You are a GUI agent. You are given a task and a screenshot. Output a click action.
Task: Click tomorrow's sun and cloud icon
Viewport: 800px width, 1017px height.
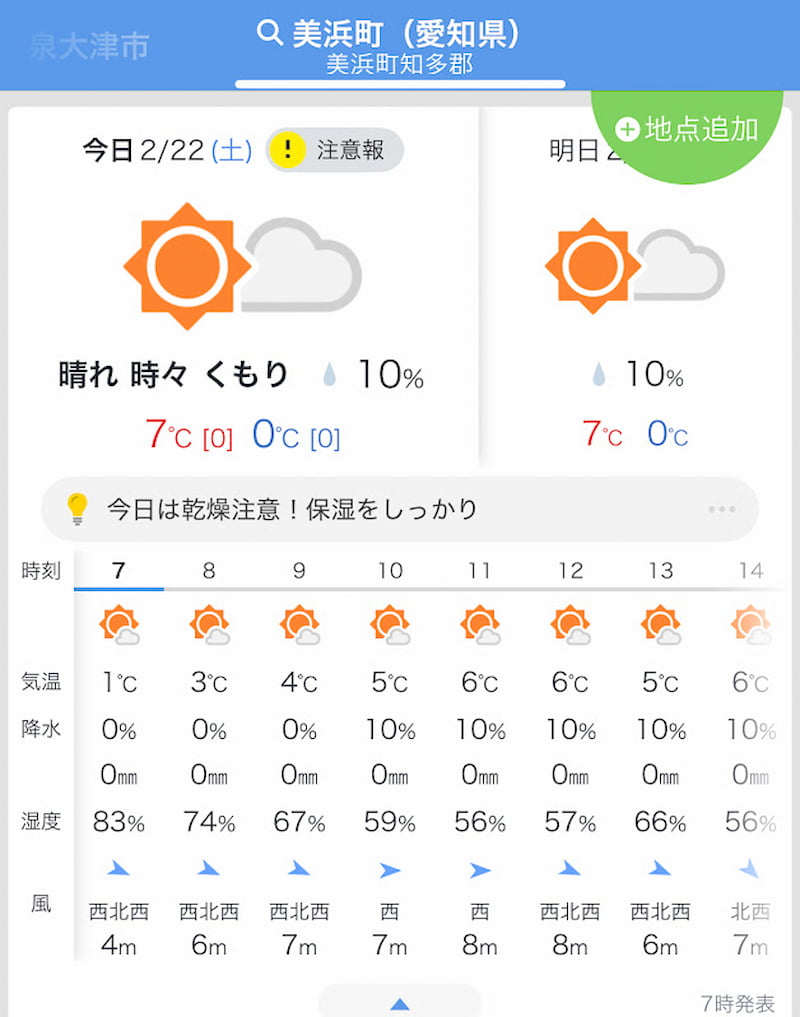[x=634, y=266]
